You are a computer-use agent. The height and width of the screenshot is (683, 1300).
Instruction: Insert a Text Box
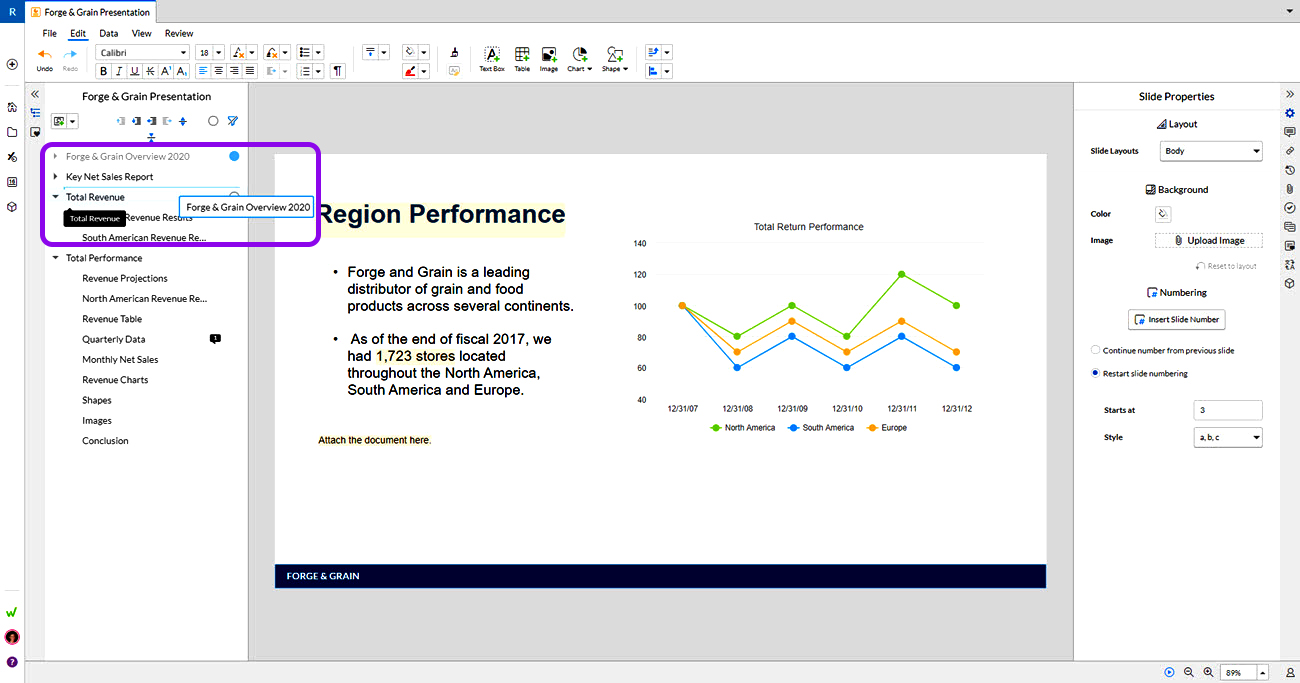tap(492, 59)
